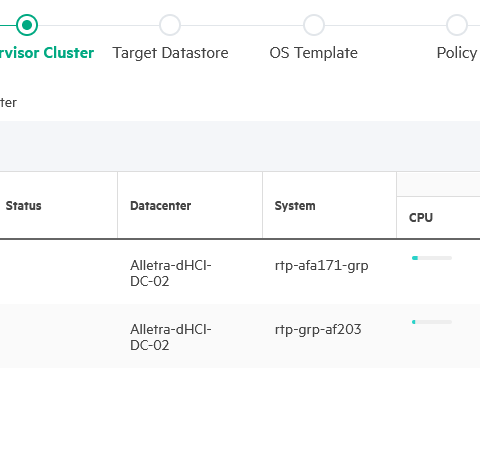This screenshot has width=480, height=472.
Task: Sort table by System column header
Action: pos(295,206)
